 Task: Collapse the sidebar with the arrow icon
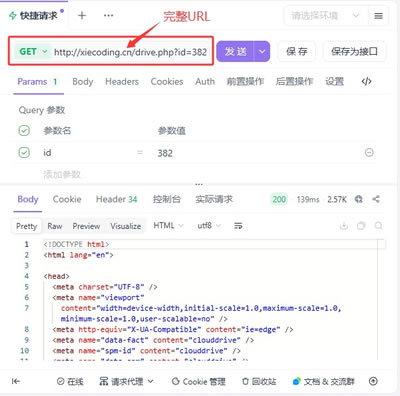point(16,381)
